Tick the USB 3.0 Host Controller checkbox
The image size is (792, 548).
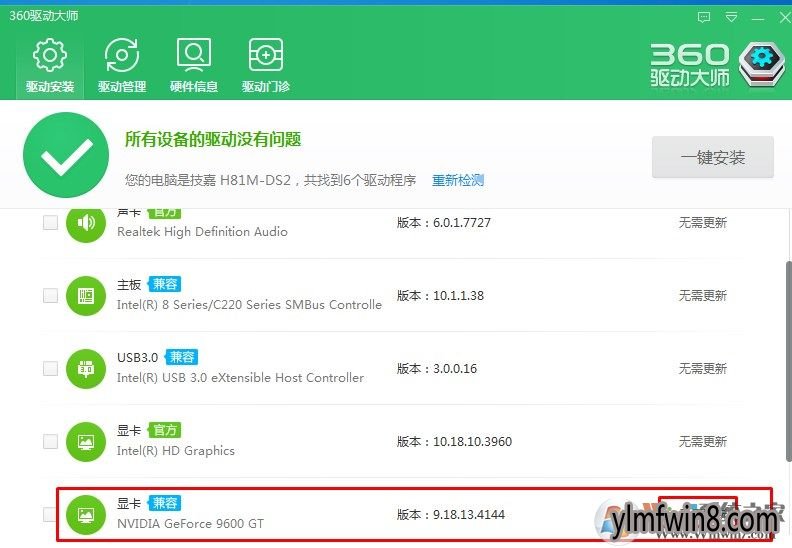pos(51,368)
